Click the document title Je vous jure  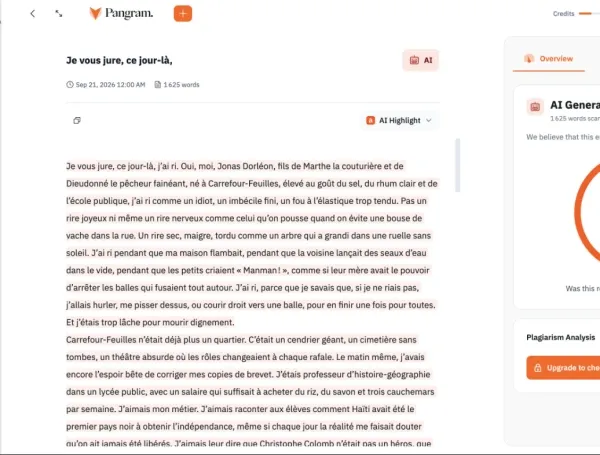click(119, 60)
